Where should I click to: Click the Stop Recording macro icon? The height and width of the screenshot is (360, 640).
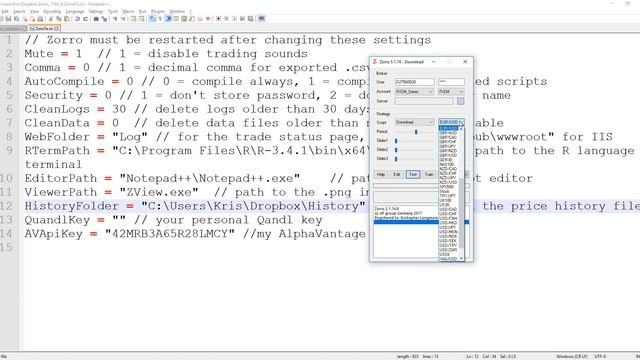point(227,19)
